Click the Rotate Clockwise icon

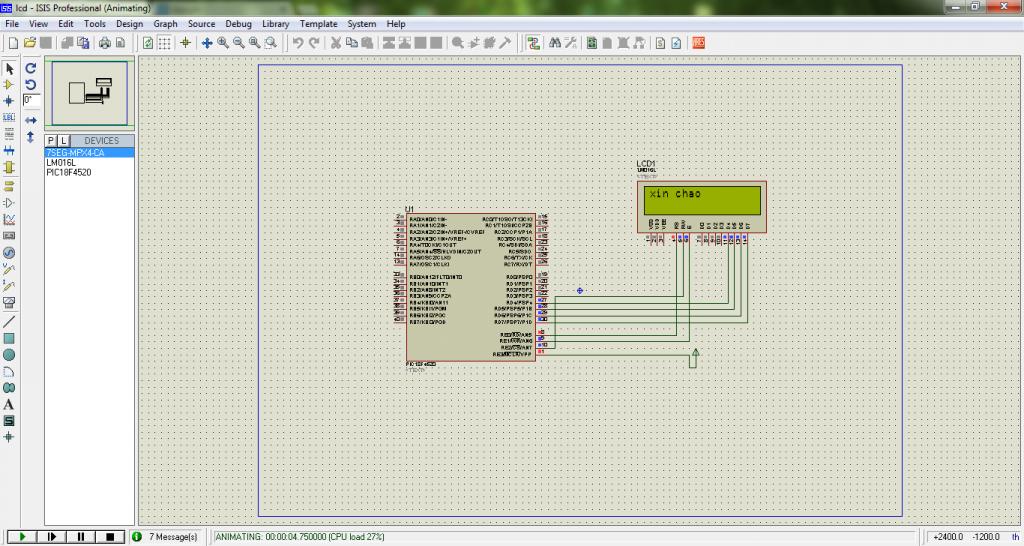31,69
